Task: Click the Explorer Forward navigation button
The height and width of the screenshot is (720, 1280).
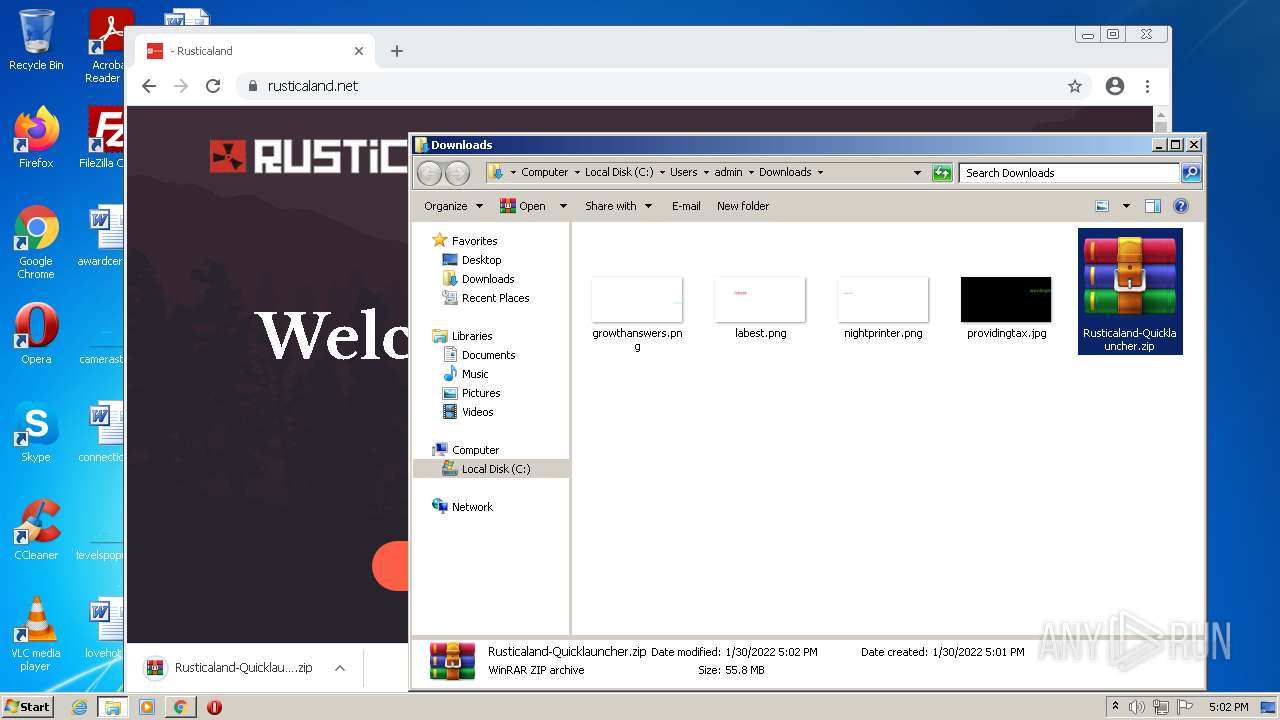Action: (457, 173)
